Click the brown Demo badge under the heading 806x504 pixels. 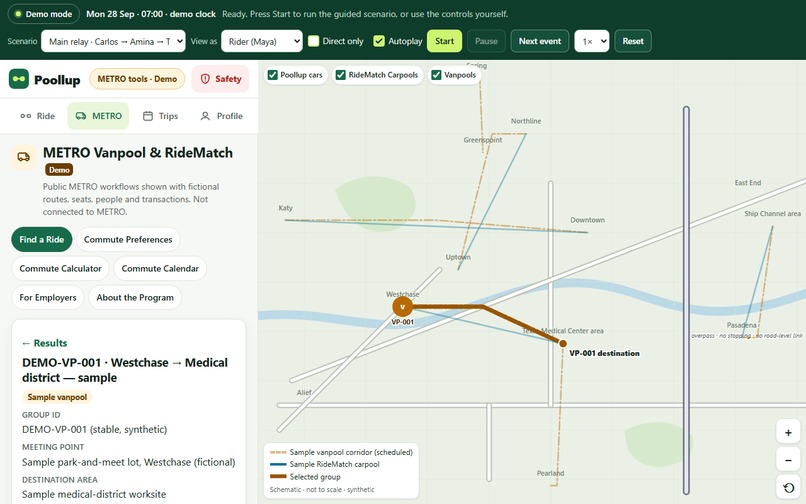(59, 170)
